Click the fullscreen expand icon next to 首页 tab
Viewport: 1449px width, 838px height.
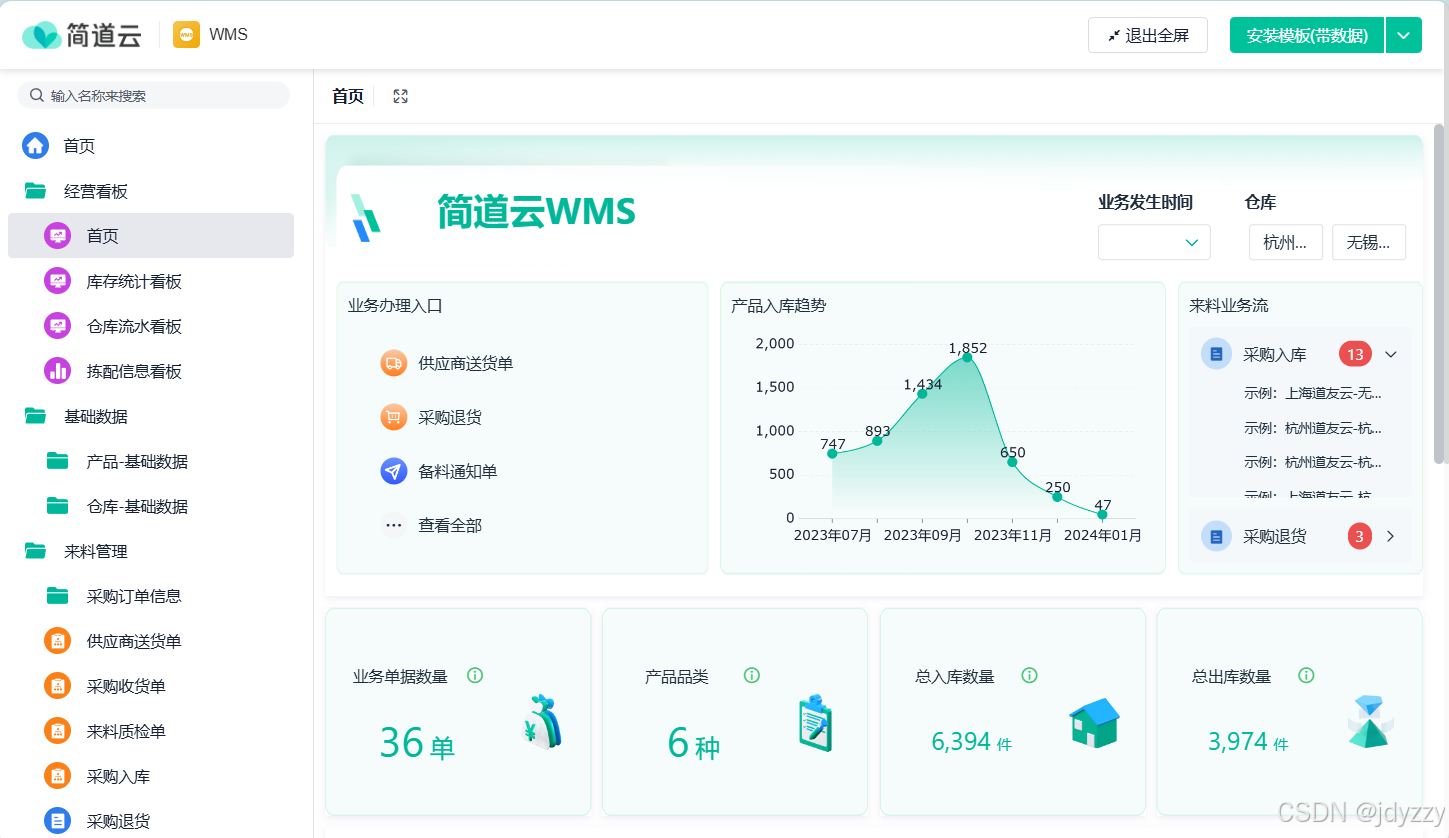(401, 96)
